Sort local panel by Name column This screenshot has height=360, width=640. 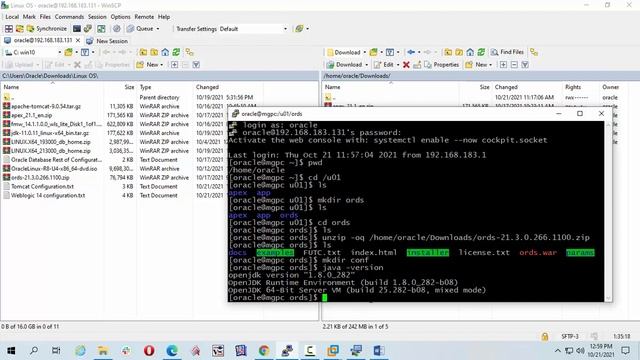(x=52, y=87)
